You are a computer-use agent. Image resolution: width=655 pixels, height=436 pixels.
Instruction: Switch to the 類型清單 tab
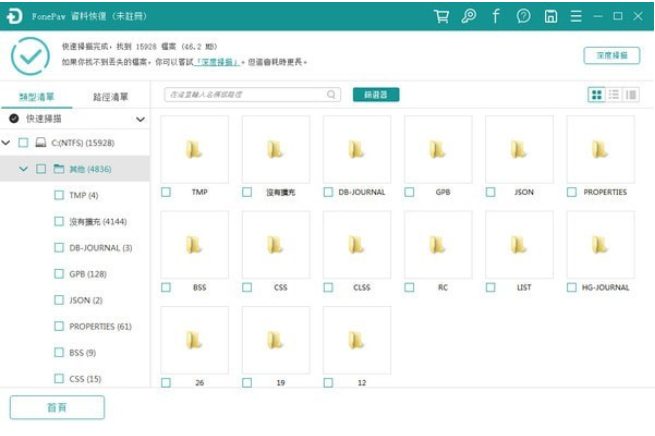pyautogui.click(x=37, y=97)
